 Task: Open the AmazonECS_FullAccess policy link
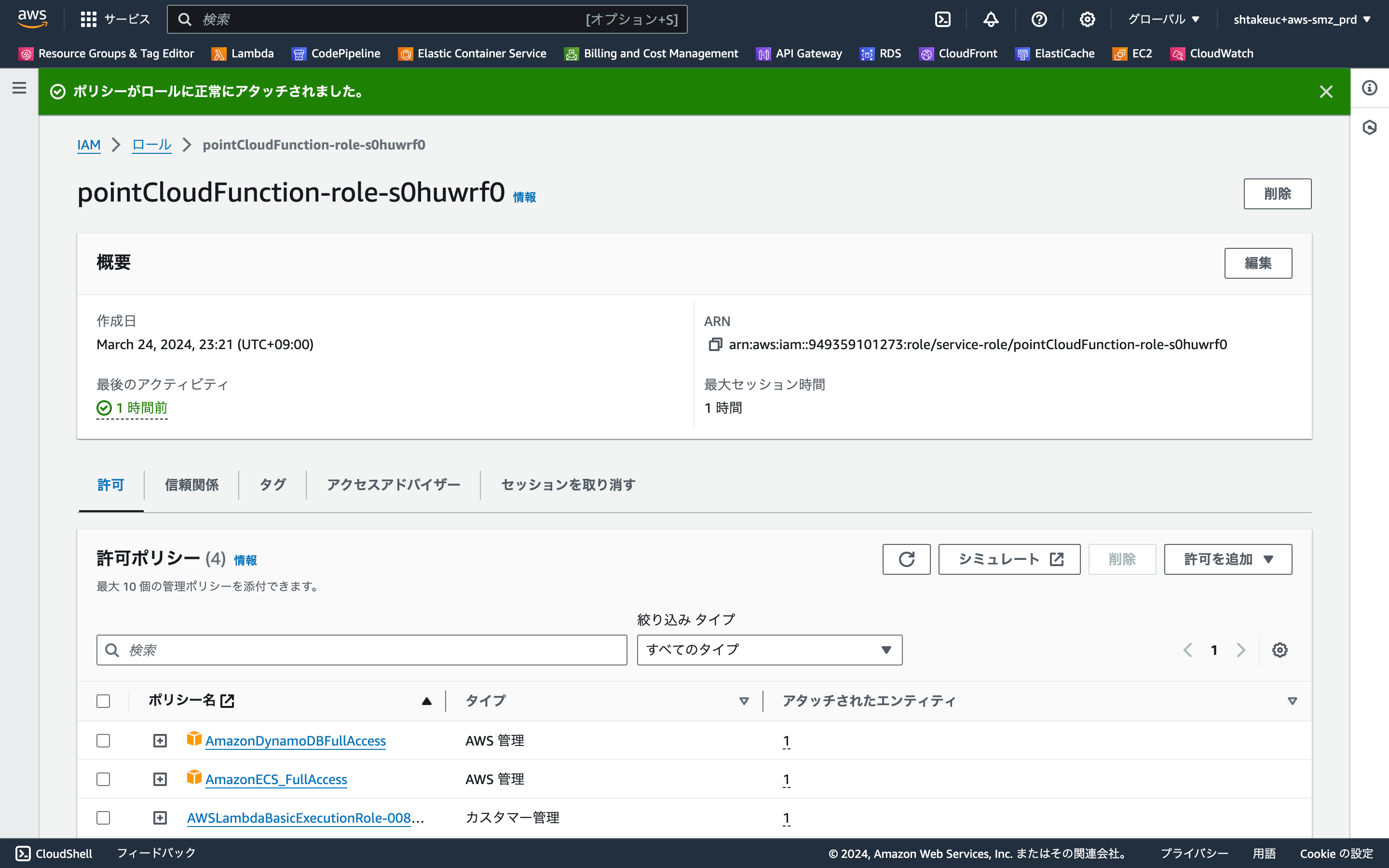pos(276,779)
